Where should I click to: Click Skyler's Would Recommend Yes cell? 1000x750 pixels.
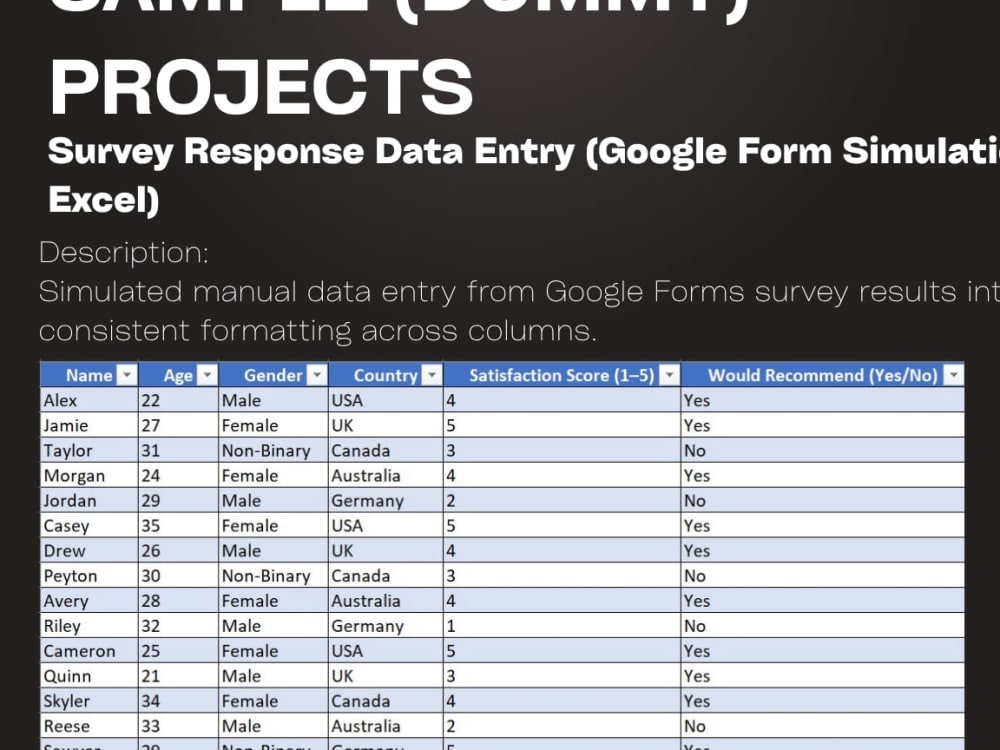[822, 701]
